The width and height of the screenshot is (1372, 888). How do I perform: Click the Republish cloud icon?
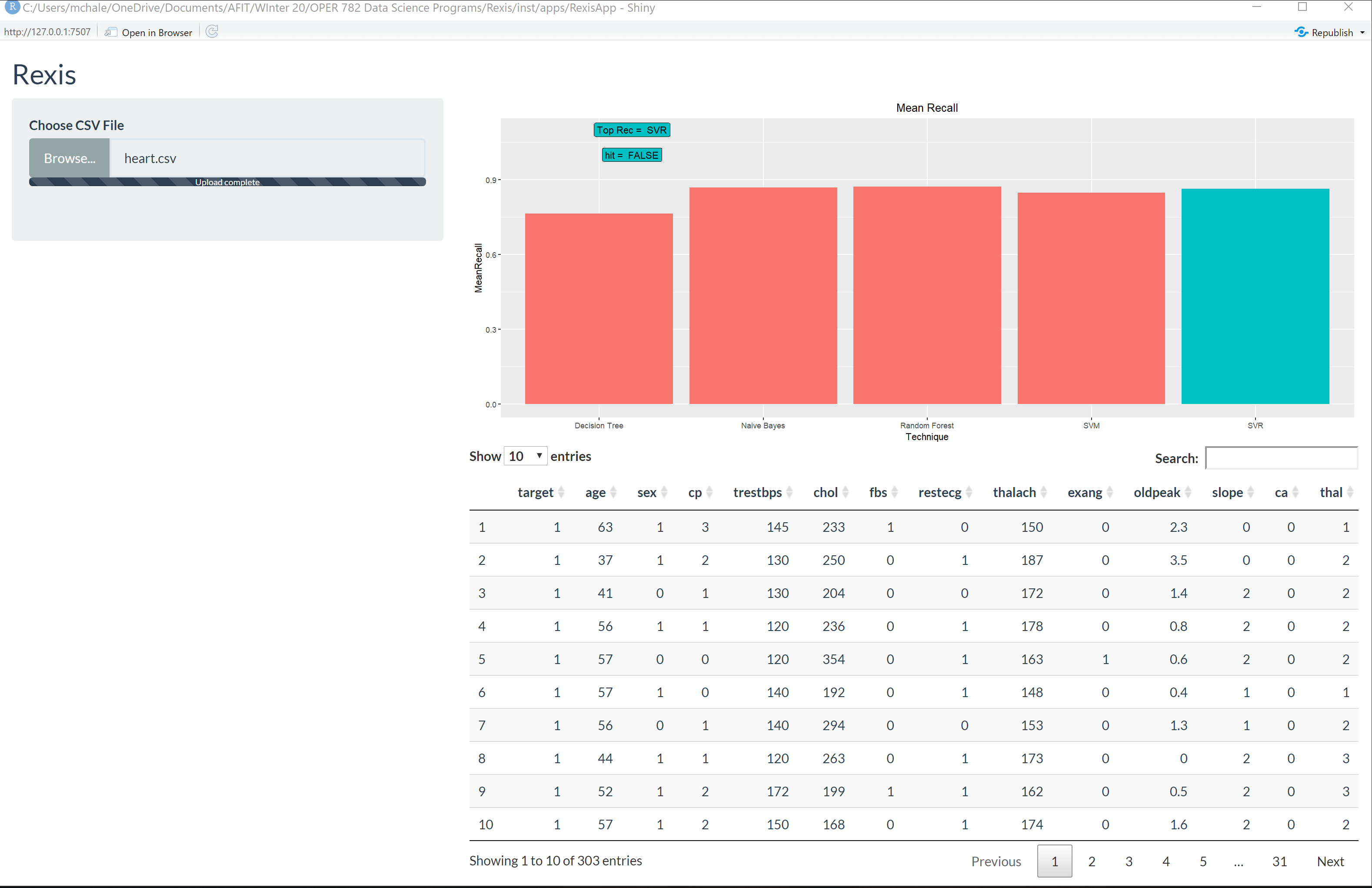coord(1301,32)
